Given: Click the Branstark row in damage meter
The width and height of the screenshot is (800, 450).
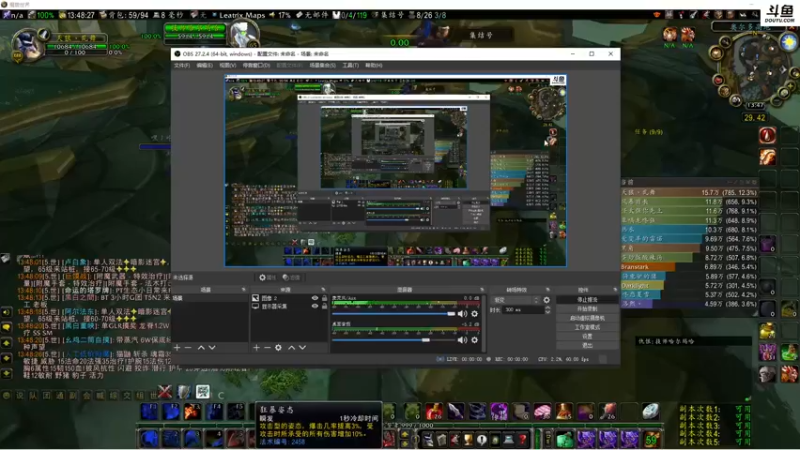Looking at the screenshot, I should coord(689,267).
